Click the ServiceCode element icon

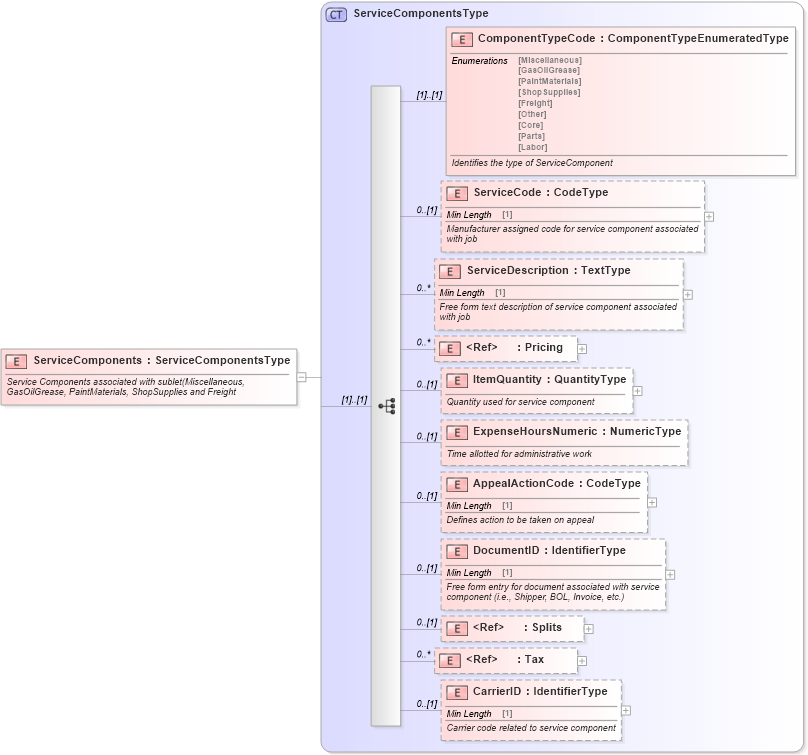pos(457,194)
